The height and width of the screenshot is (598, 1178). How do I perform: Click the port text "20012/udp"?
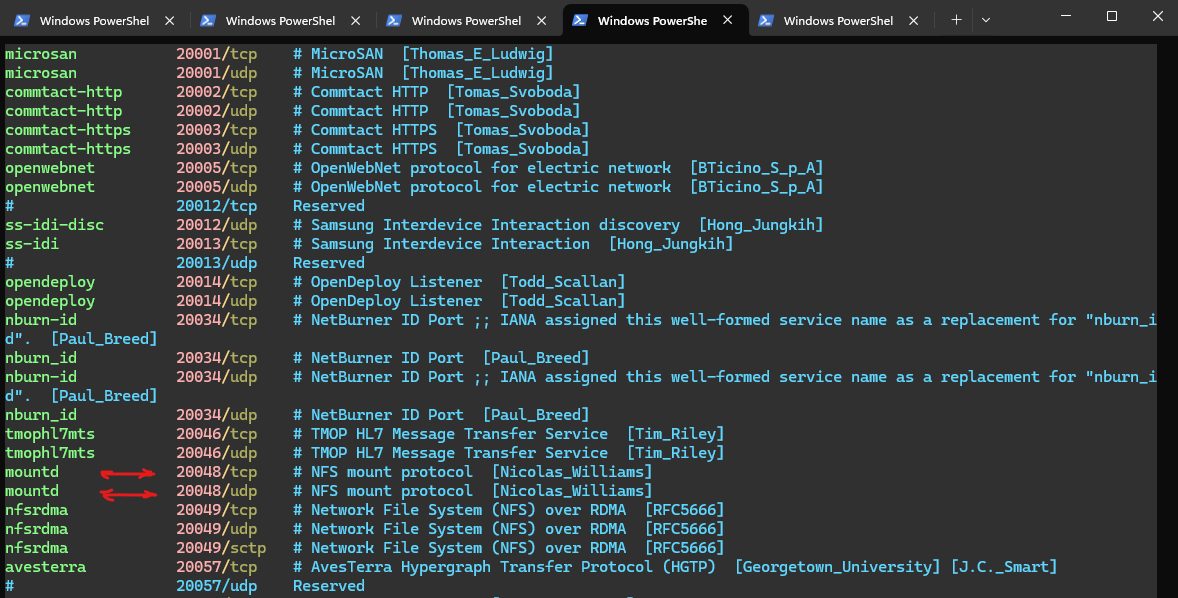pyautogui.click(x=216, y=225)
